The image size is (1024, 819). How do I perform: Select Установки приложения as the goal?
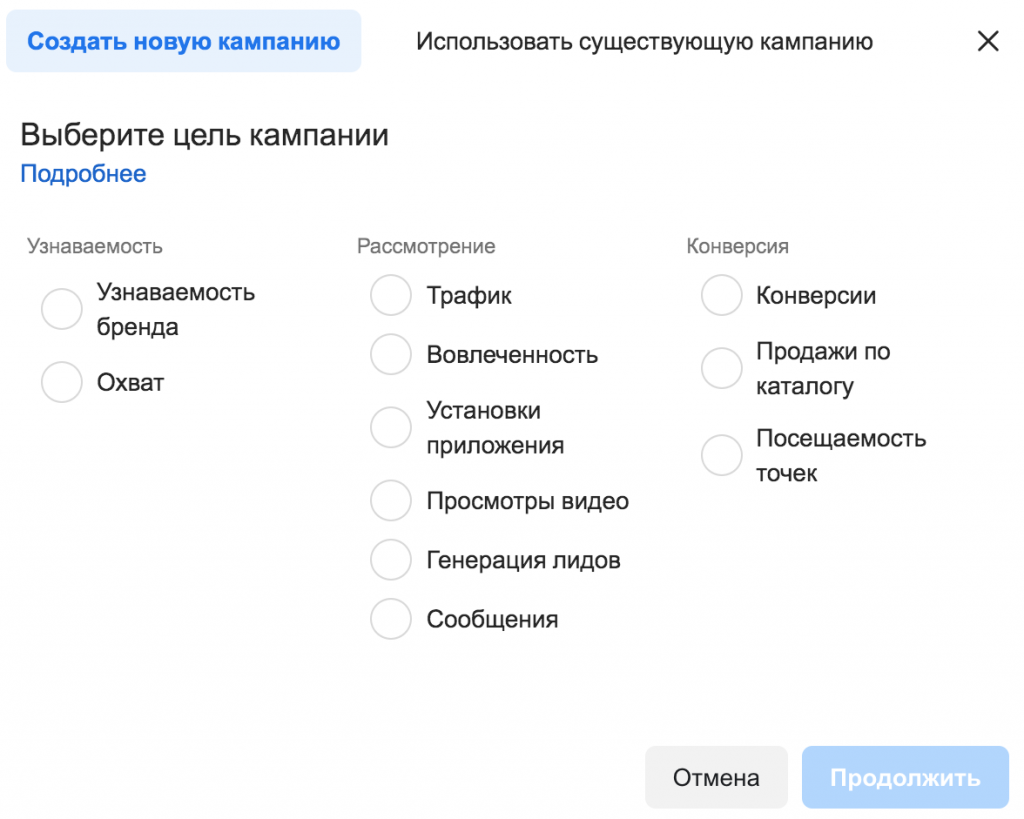[x=391, y=428]
